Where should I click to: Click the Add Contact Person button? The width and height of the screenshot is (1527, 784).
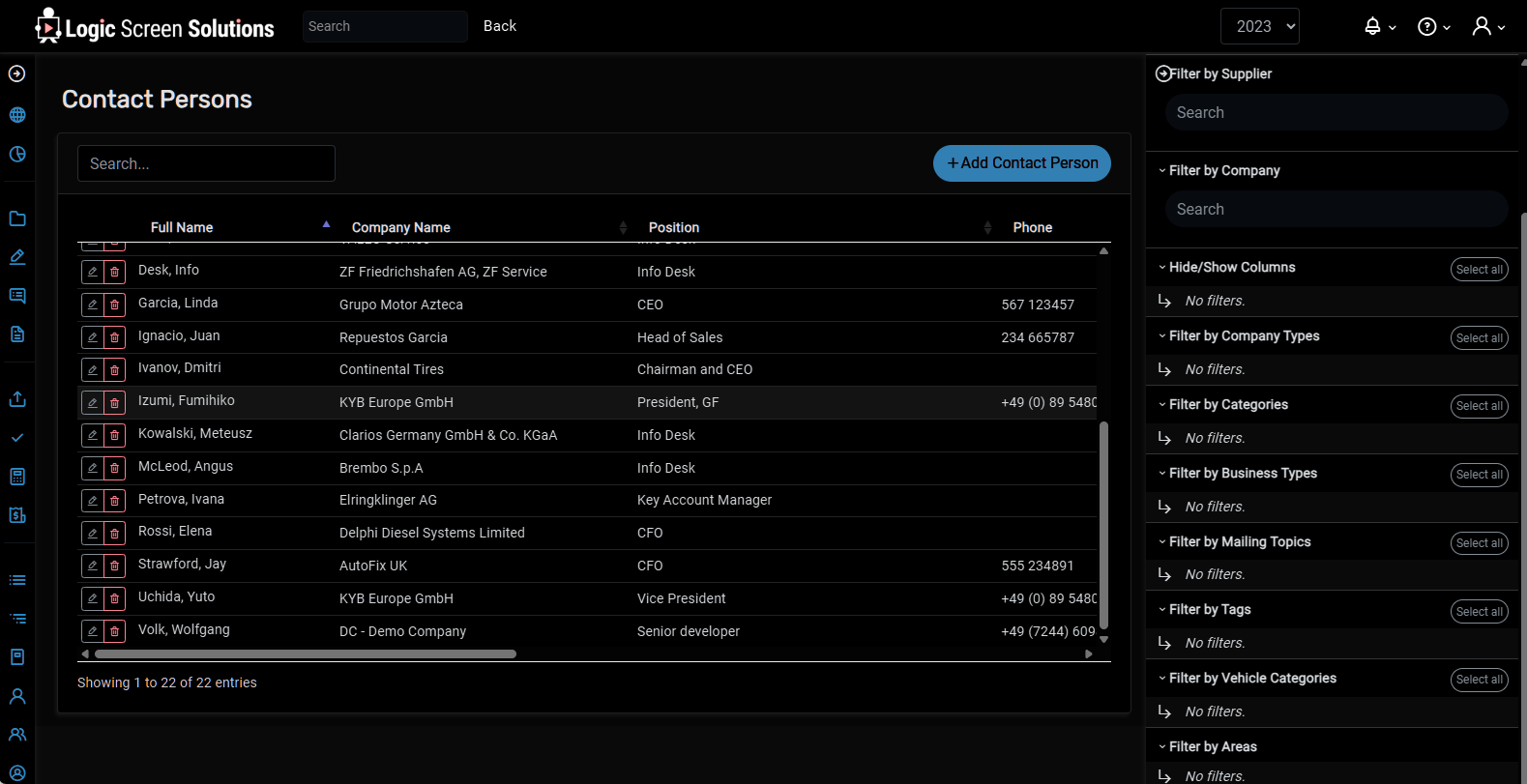point(1022,163)
